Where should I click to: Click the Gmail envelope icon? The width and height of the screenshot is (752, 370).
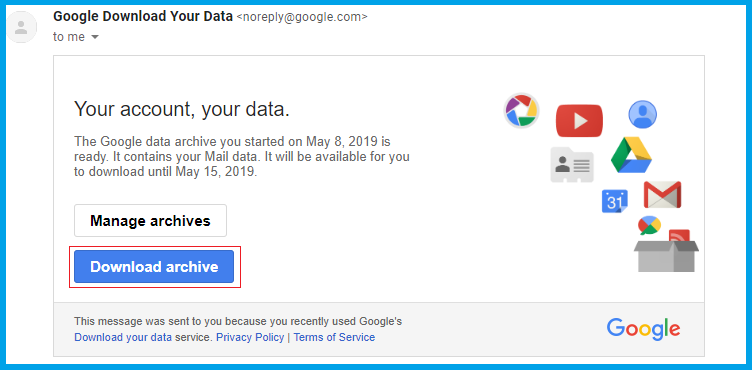pyautogui.click(x=662, y=194)
